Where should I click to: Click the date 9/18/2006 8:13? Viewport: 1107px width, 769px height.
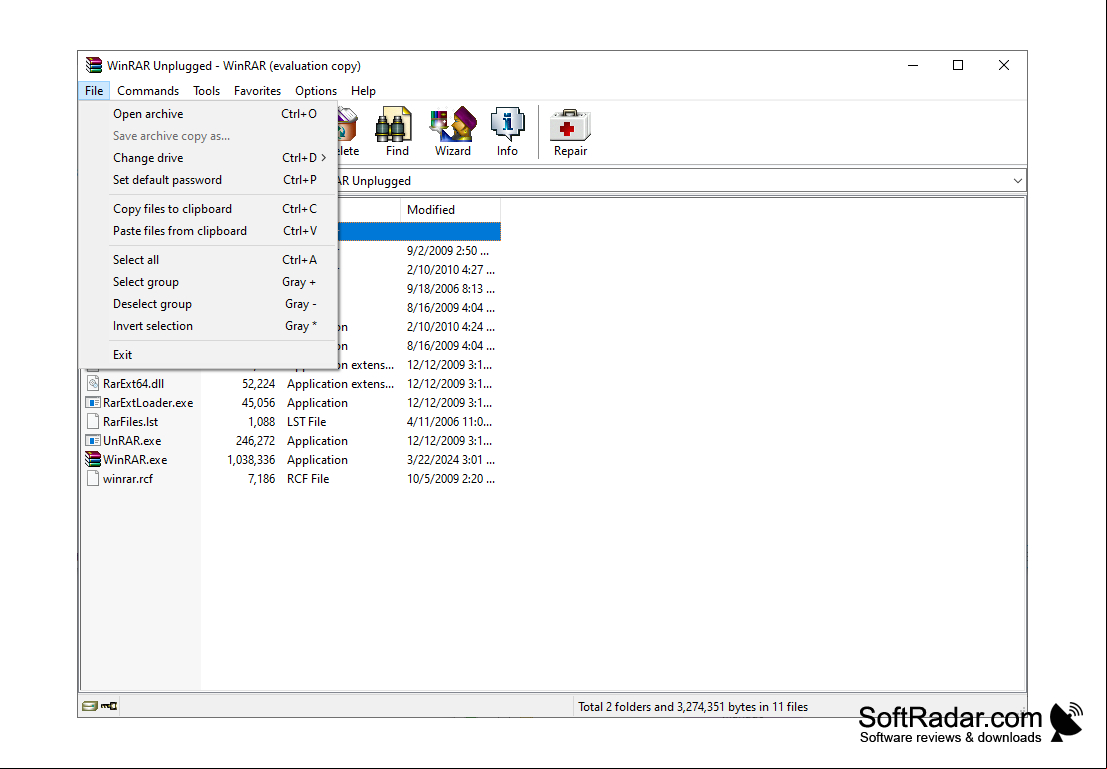[x=451, y=289]
